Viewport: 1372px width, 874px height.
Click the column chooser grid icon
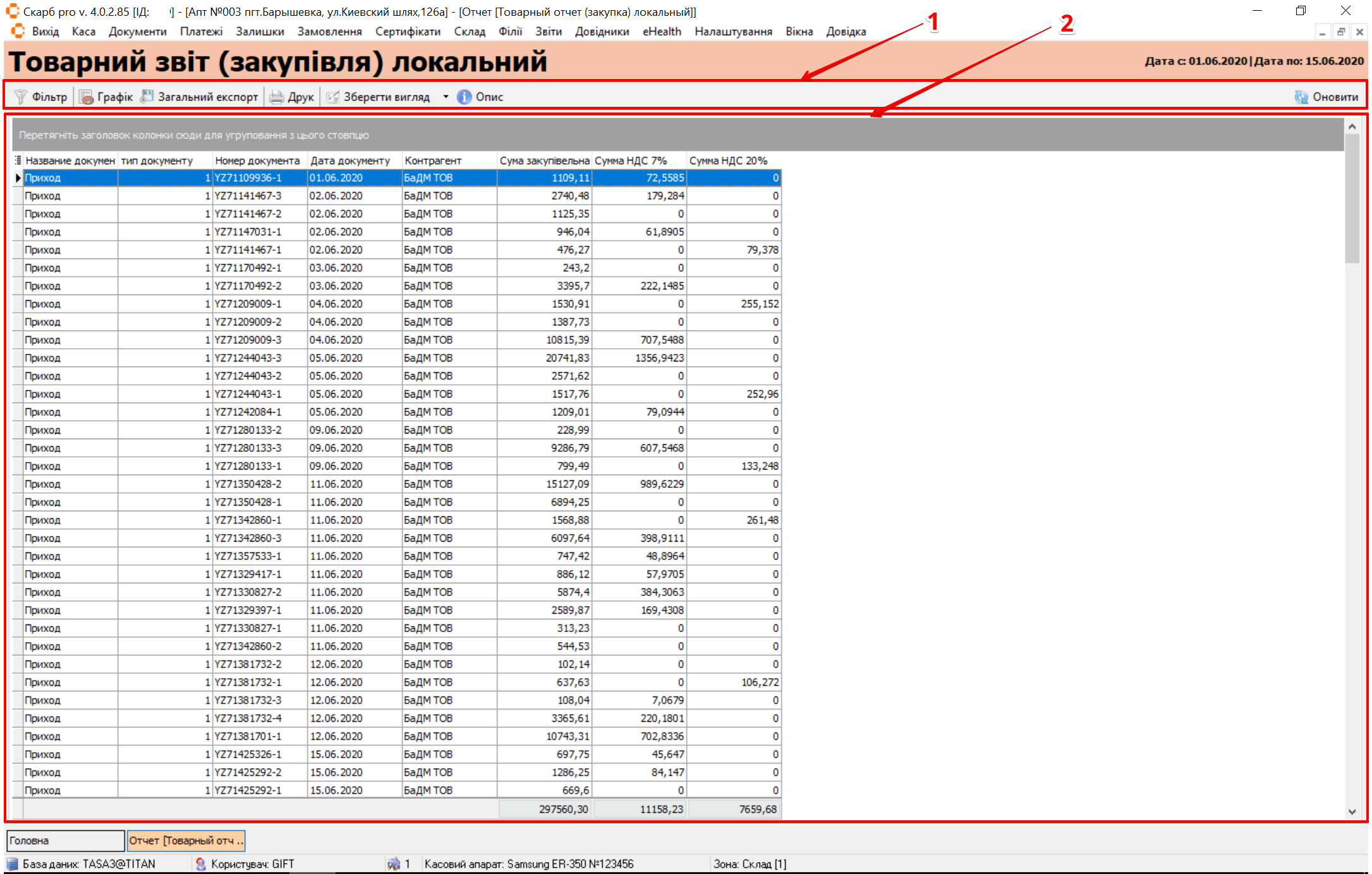tap(18, 161)
